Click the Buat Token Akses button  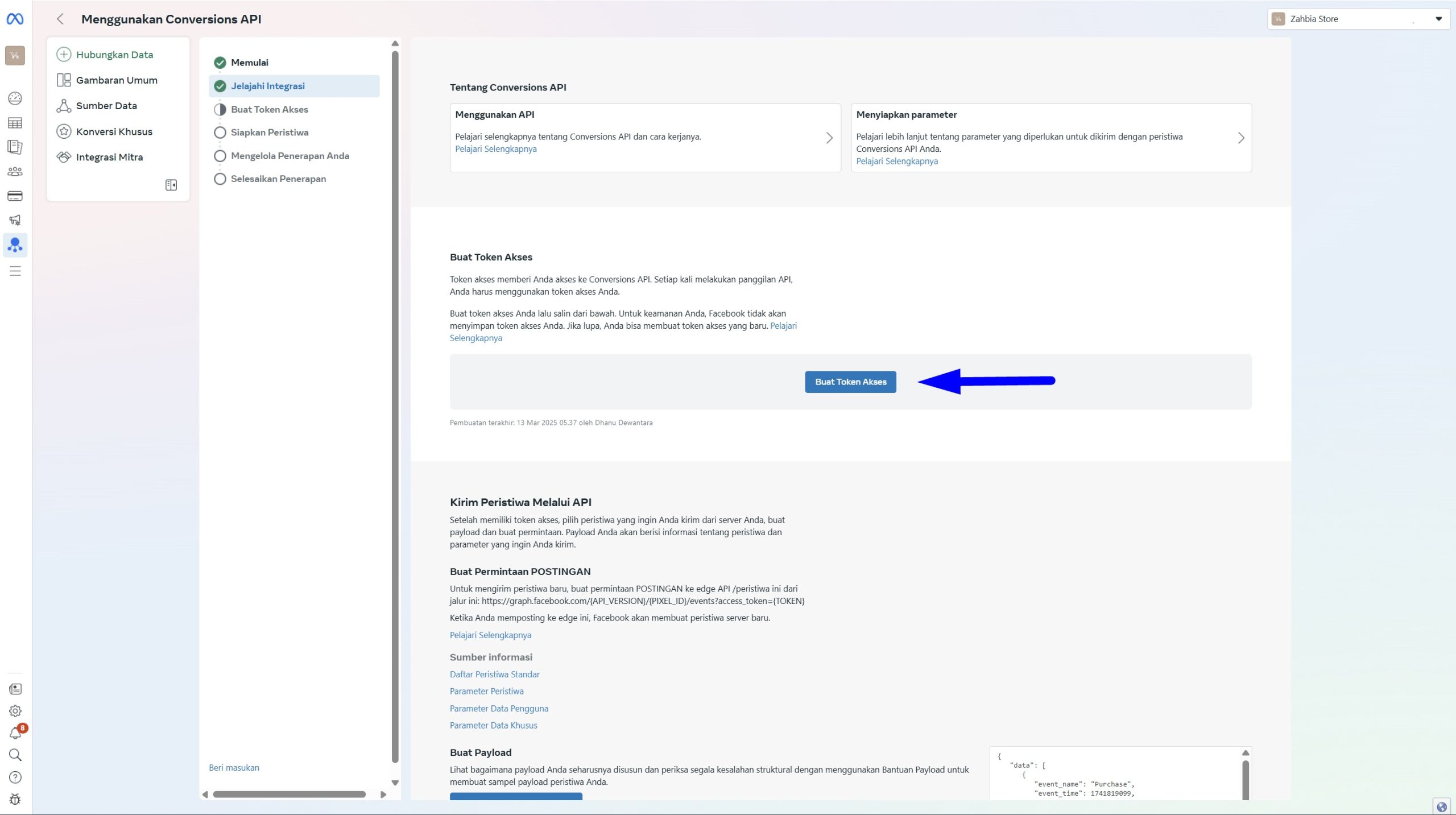click(850, 382)
